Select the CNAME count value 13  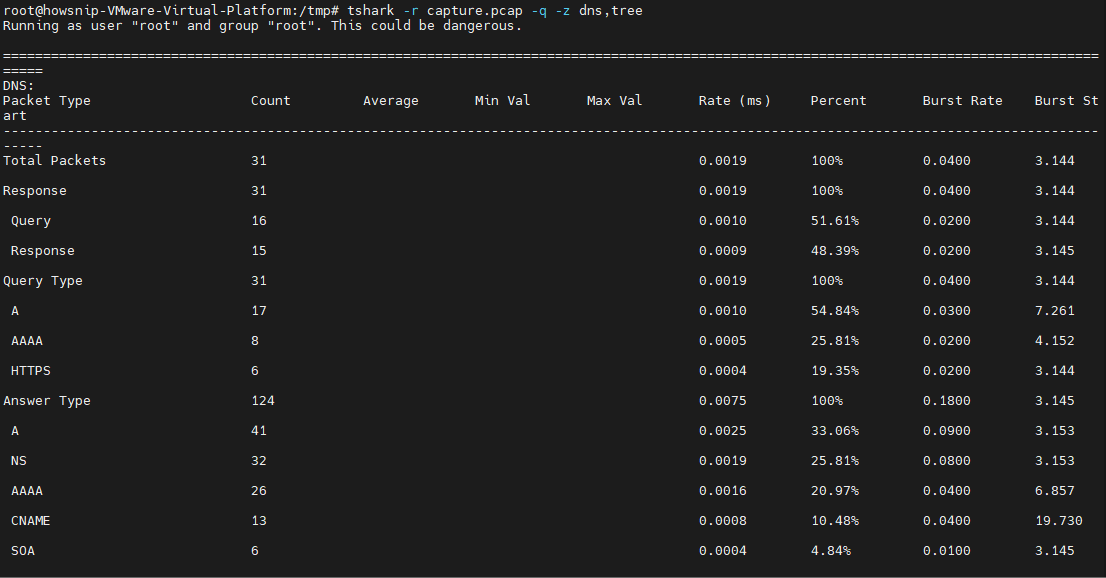coord(259,521)
